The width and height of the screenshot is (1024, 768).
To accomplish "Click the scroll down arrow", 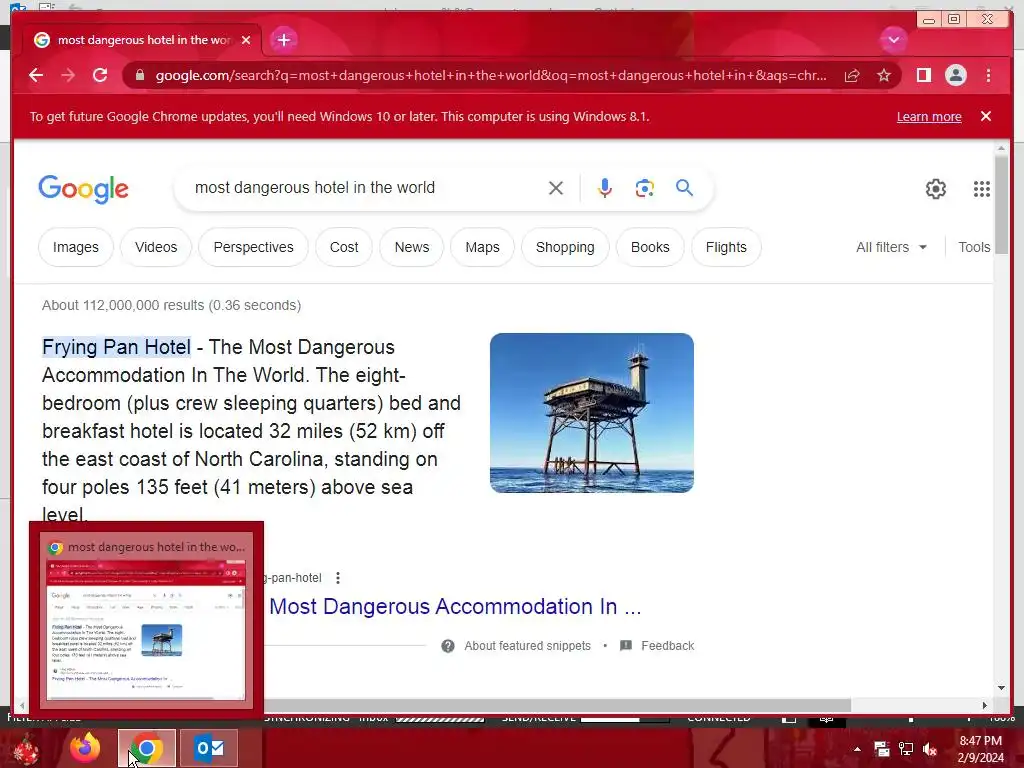I will coord(1001,688).
